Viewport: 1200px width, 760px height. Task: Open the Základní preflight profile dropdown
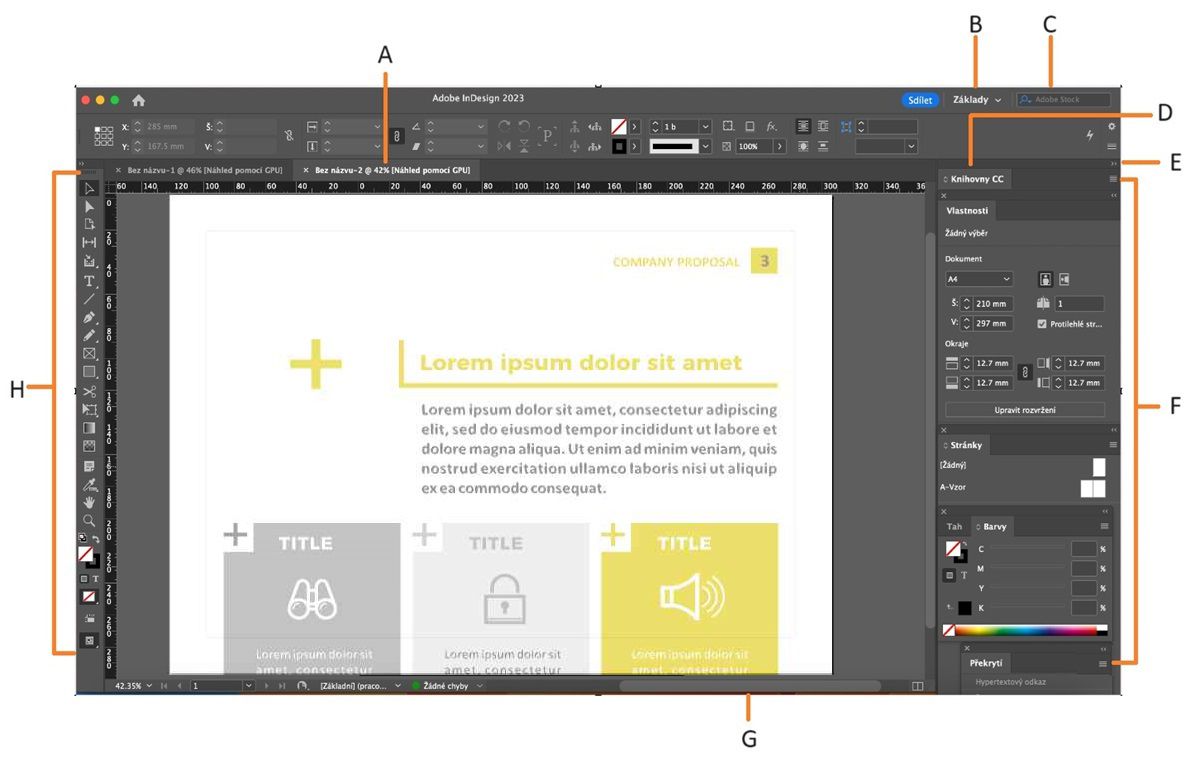[398, 687]
